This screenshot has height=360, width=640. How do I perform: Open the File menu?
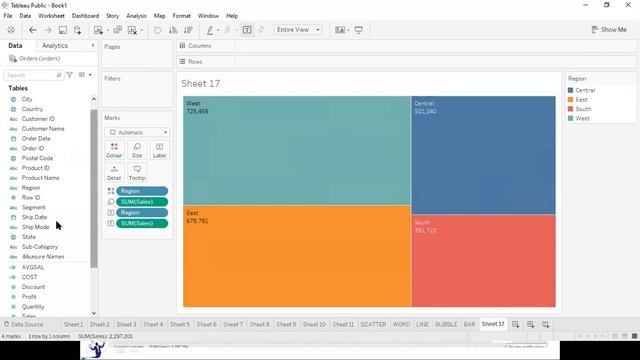8,16
